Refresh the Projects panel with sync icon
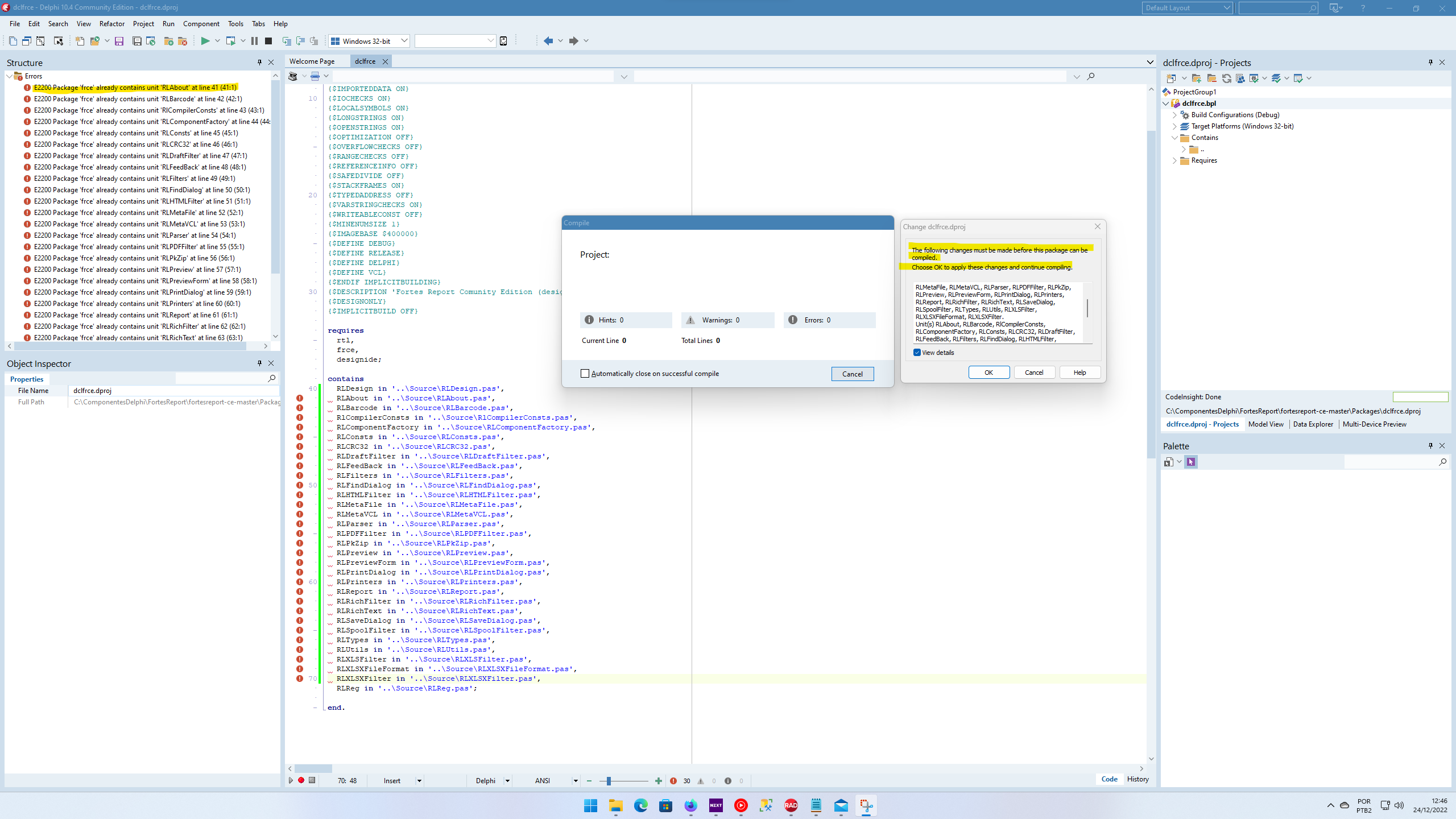Screen dimensions: 1456x819 [x=1227, y=78]
